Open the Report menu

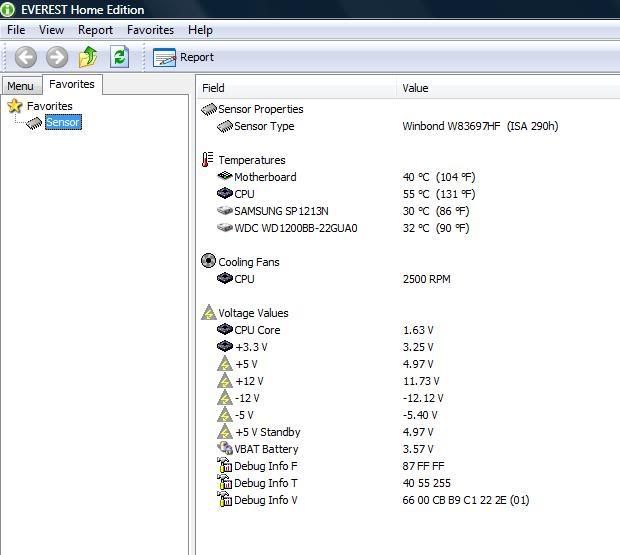[x=95, y=30]
